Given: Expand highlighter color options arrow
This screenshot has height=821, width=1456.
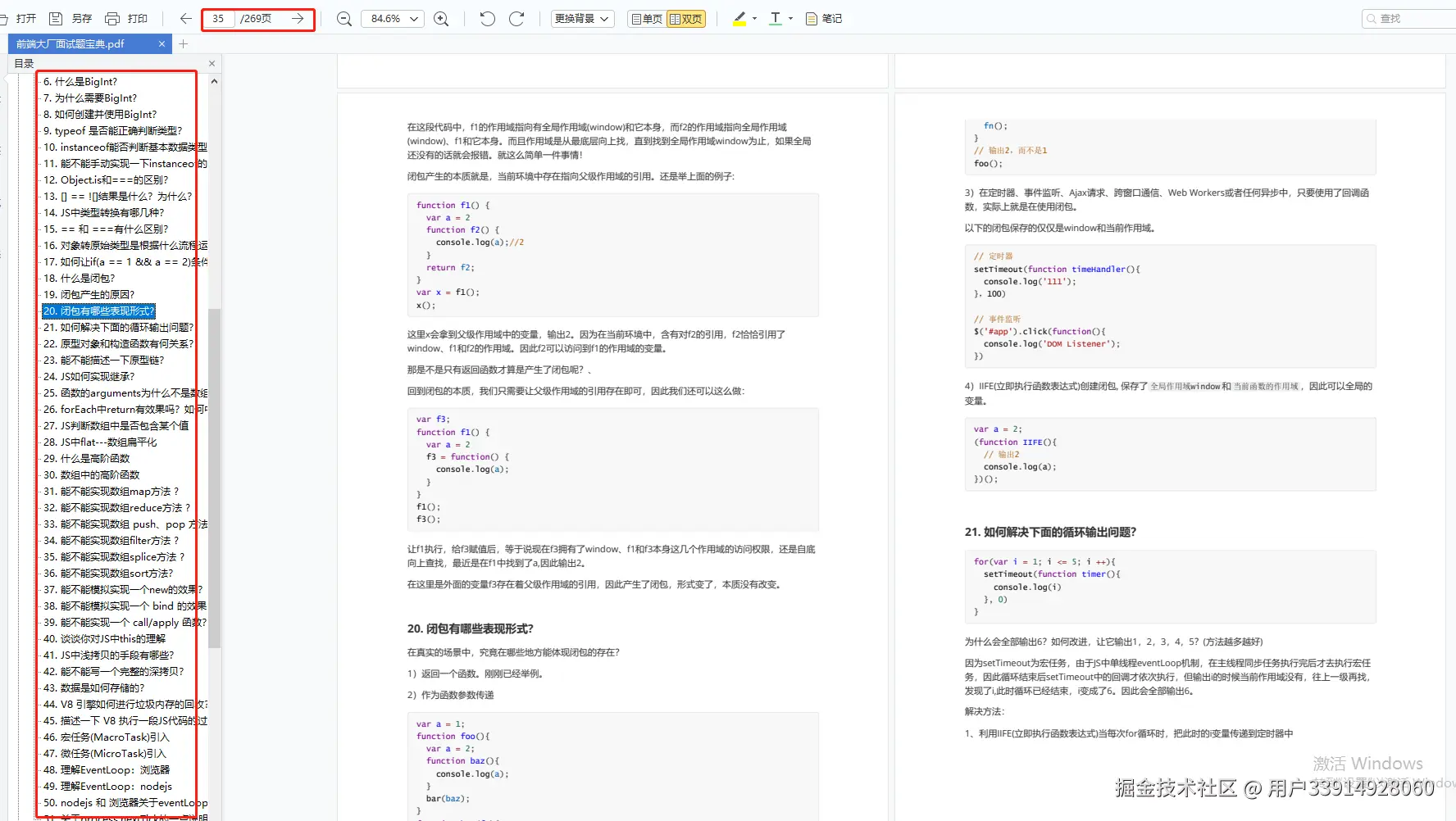Looking at the screenshot, I should 754,18.
